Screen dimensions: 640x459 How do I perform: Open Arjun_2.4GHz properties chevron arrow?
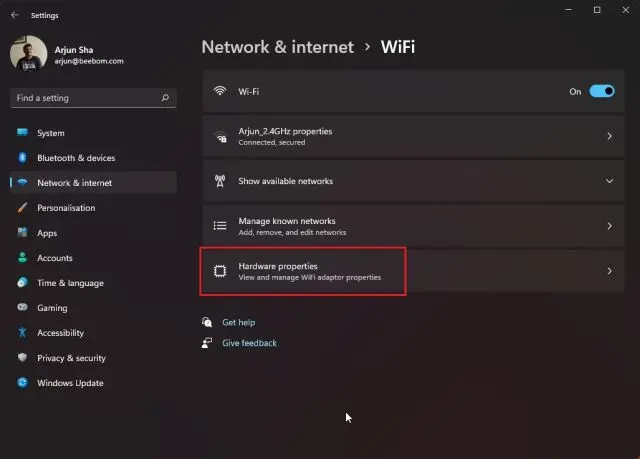click(609, 136)
